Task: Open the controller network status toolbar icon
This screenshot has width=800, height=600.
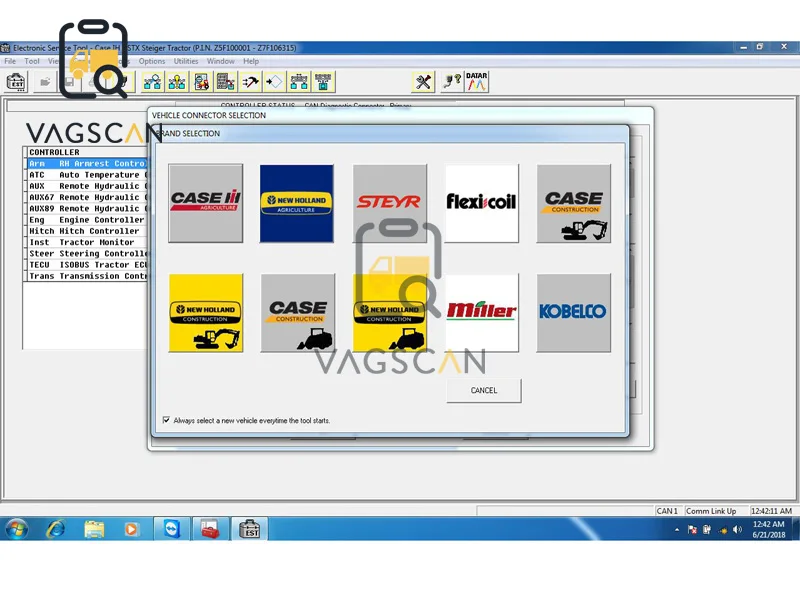Action: point(152,82)
